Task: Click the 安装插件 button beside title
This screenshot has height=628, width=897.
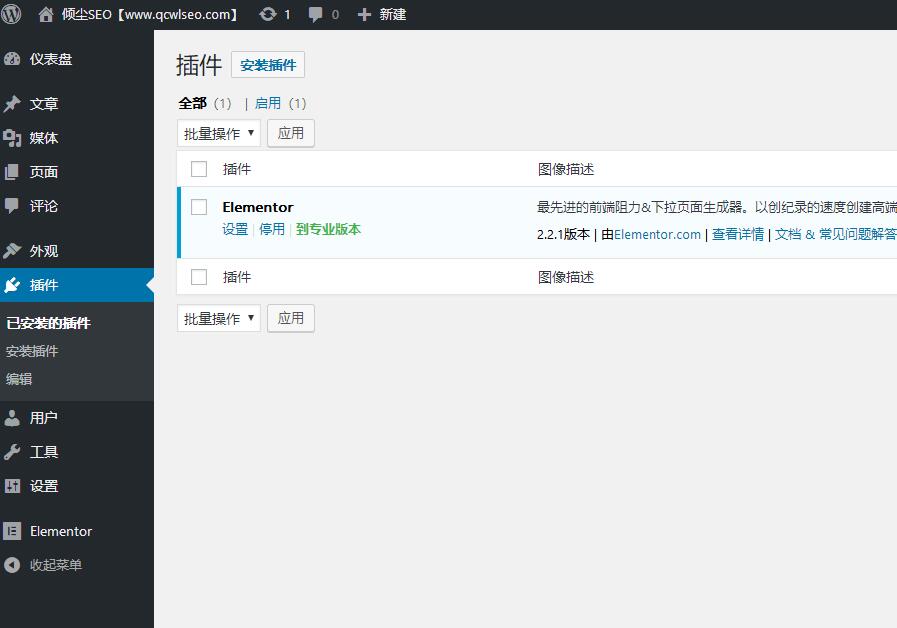Action: pyautogui.click(x=268, y=65)
